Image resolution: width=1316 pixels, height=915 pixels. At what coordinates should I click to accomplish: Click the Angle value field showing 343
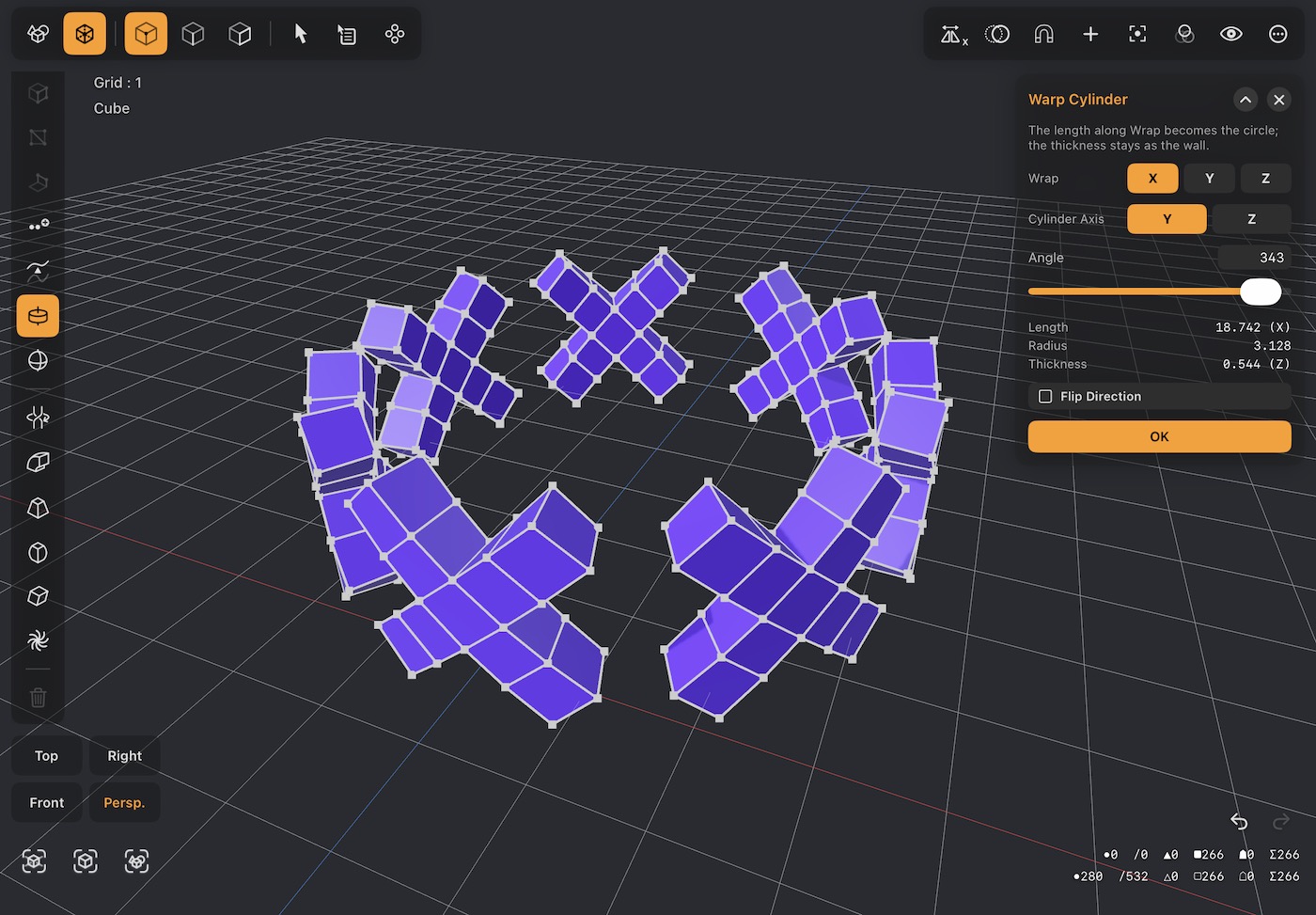click(x=1254, y=258)
